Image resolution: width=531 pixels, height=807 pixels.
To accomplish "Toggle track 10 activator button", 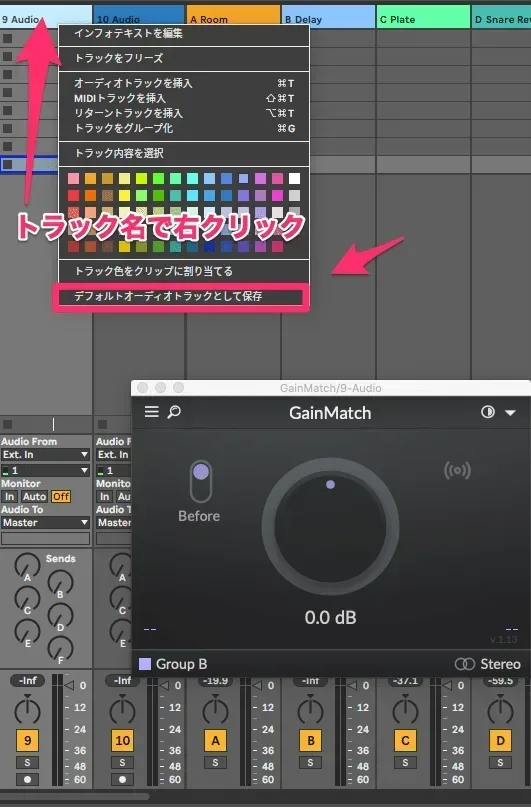I will [x=122, y=741].
